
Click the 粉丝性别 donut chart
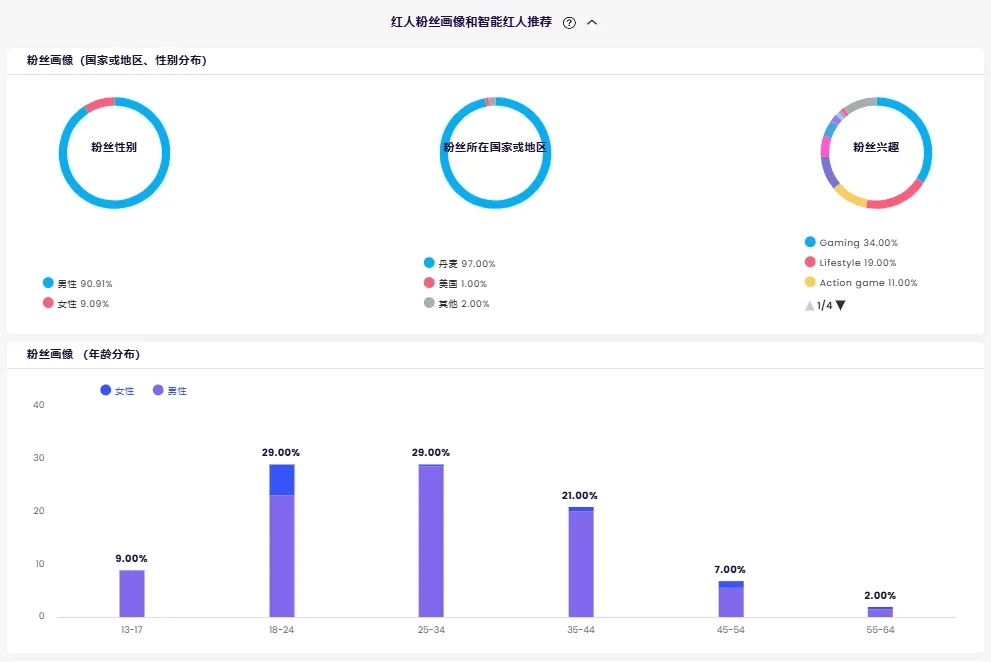[x=114, y=152]
